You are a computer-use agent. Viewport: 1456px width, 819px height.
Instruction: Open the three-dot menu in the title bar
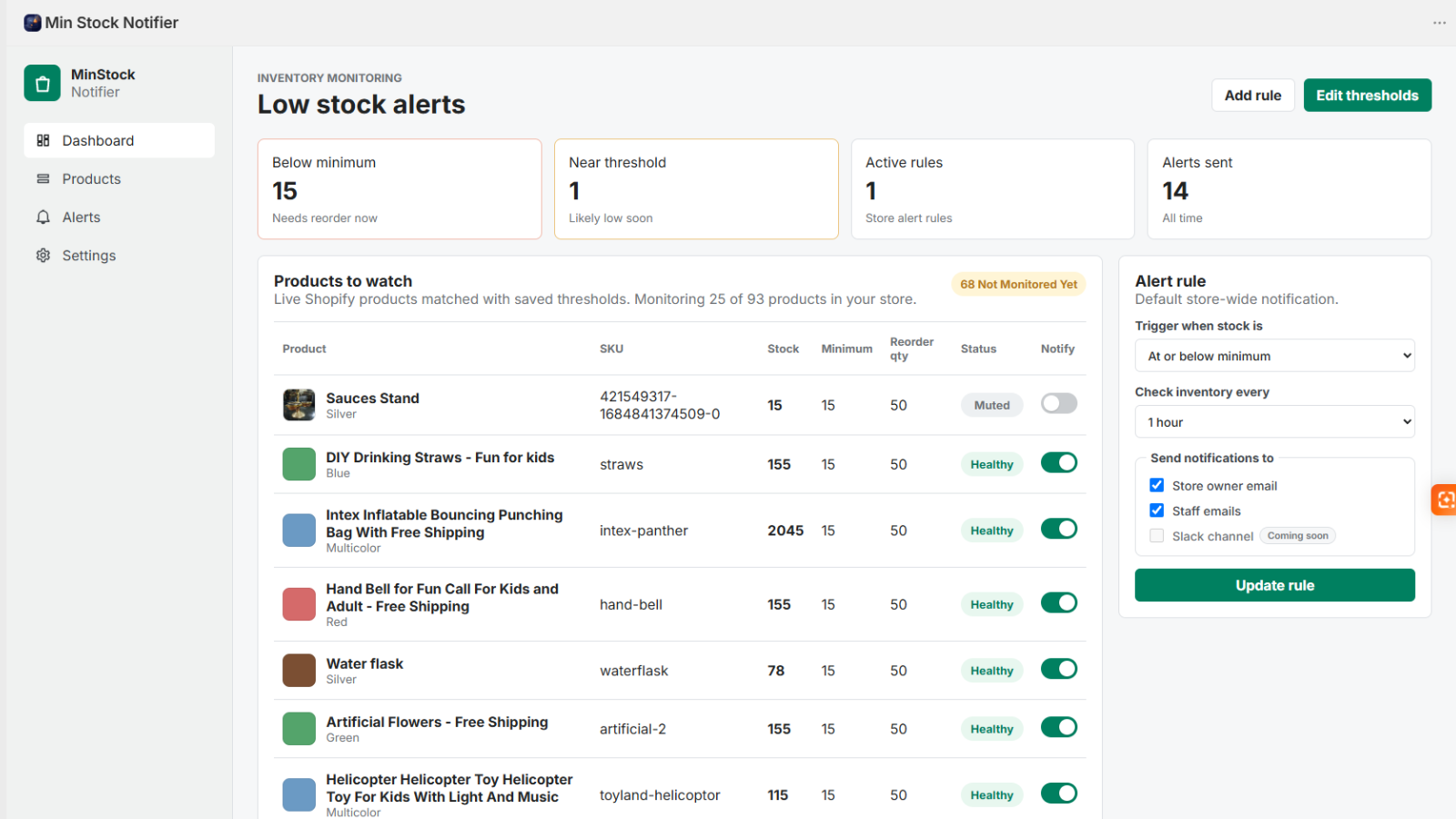point(1439,23)
